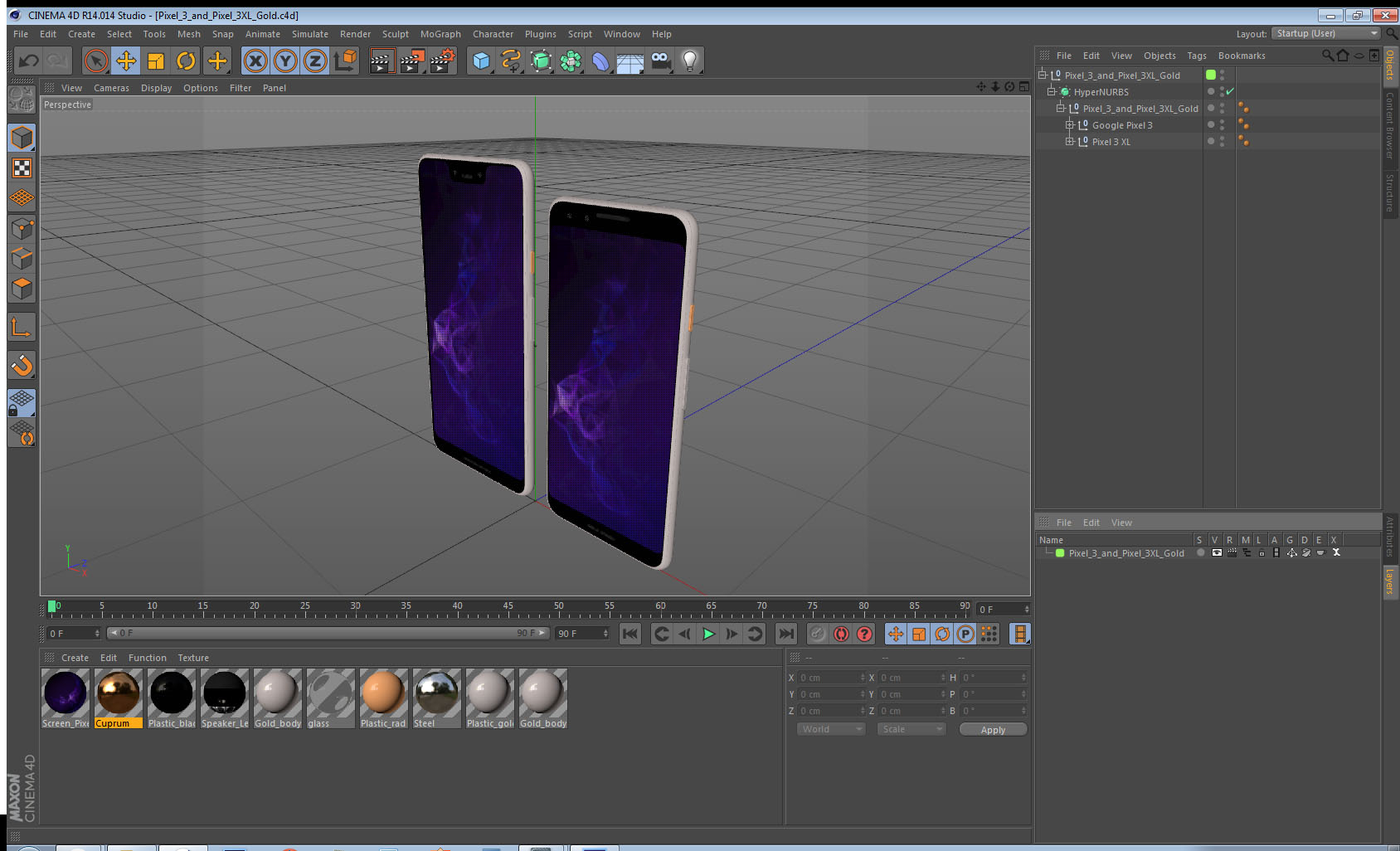Image resolution: width=1400 pixels, height=851 pixels.
Task: Add a Floor environment object
Action: pos(630,61)
